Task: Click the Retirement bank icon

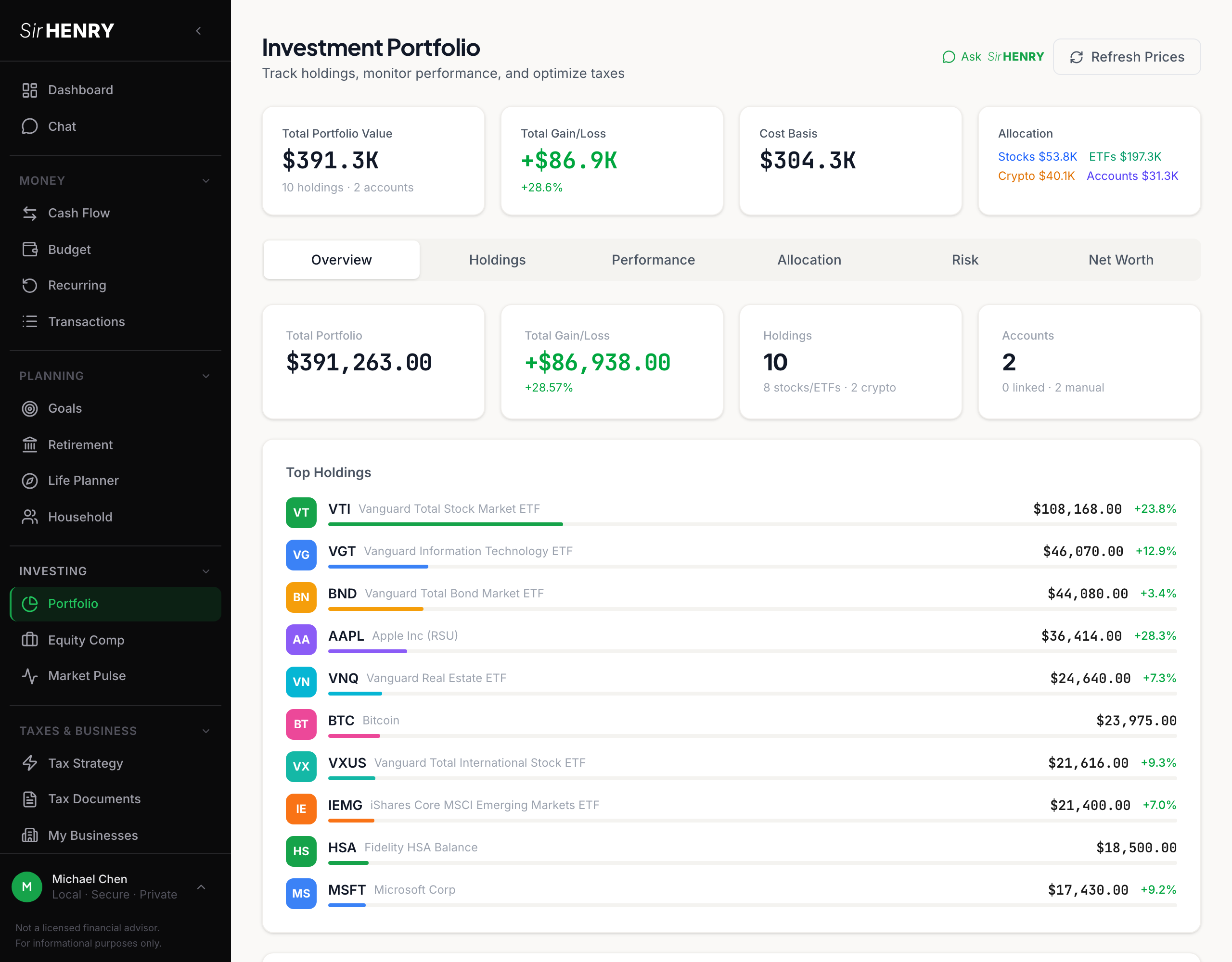Action: pyautogui.click(x=29, y=445)
